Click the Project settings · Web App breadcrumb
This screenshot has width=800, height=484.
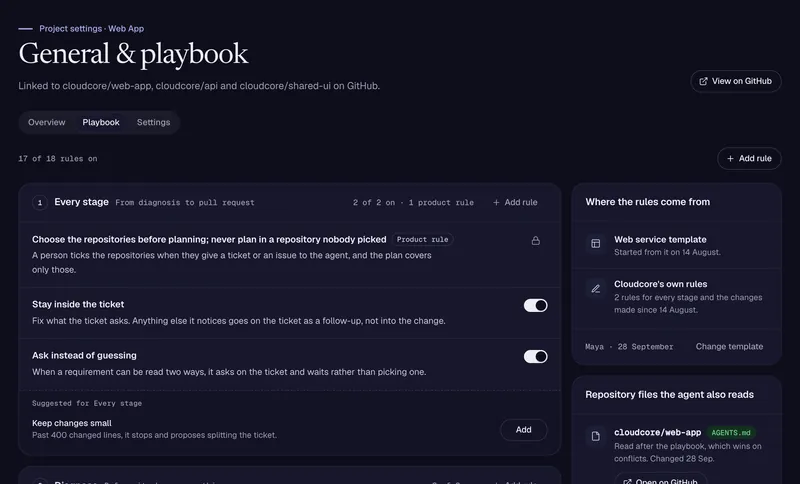pyautogui.click(x=91, y=29)
